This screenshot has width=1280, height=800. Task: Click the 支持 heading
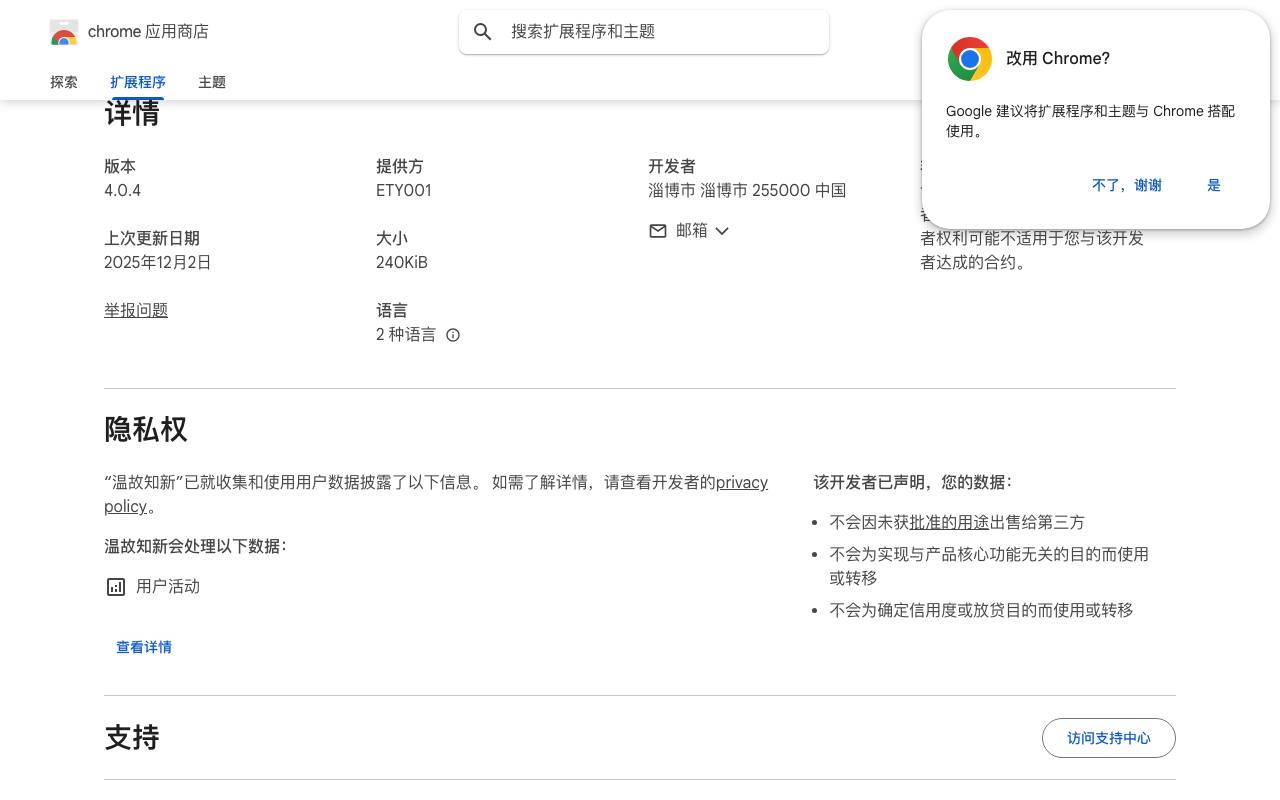click(x=132, y=738)
